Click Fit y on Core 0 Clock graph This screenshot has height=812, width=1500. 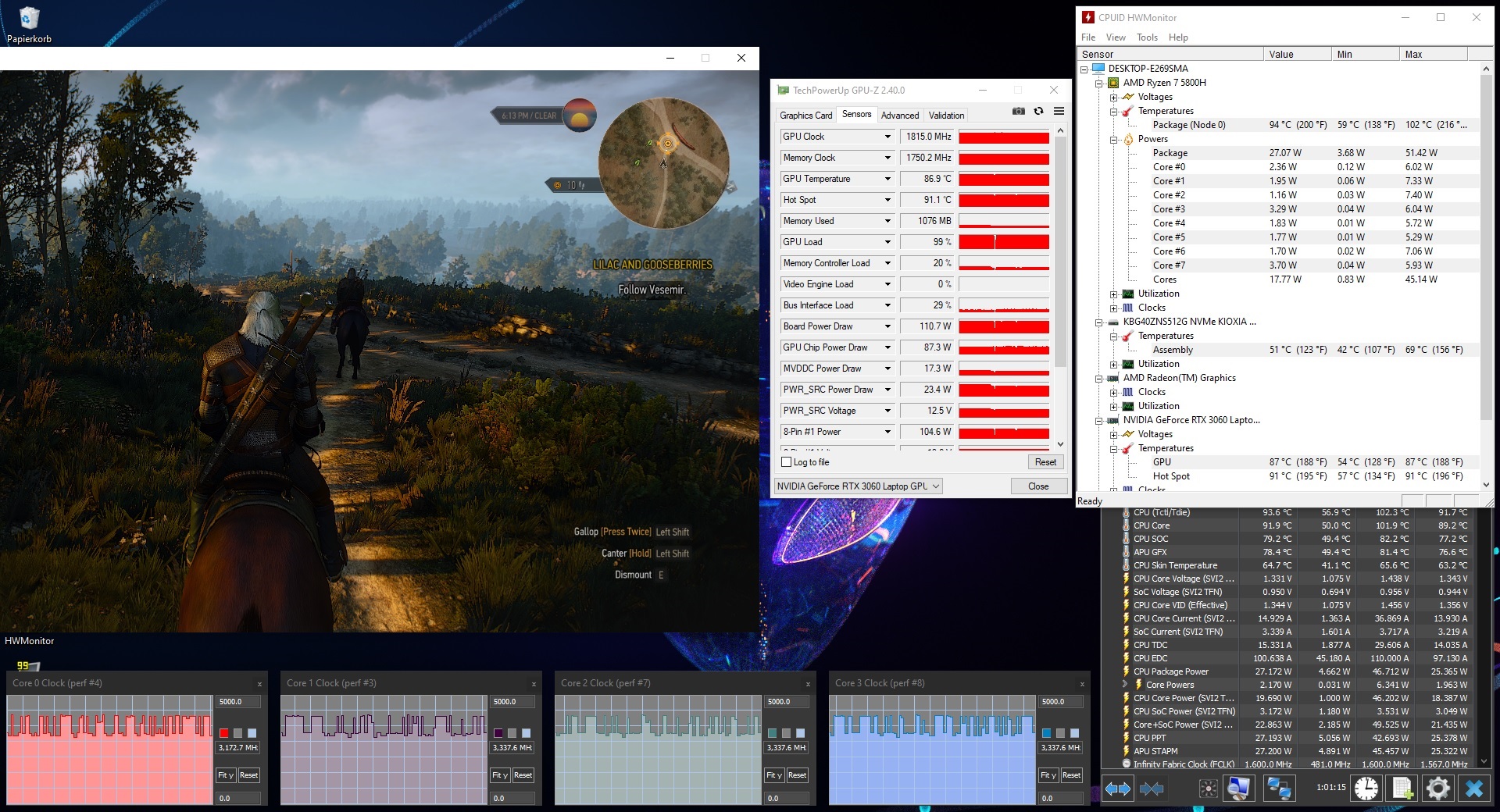click(x=225, y=775)
